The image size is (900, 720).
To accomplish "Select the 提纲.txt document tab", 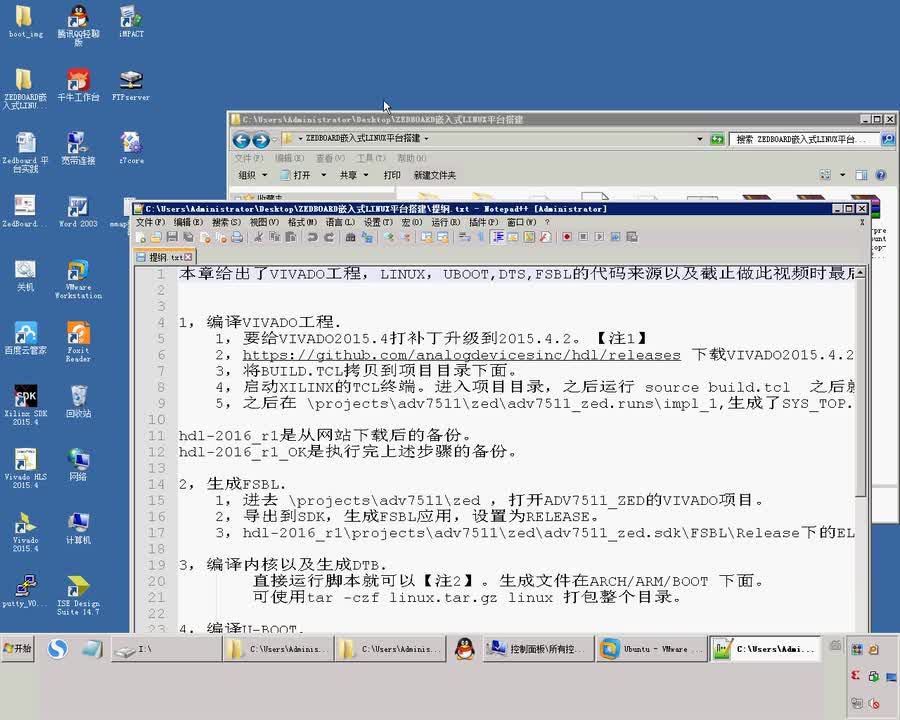I will [x=165, y=257].
